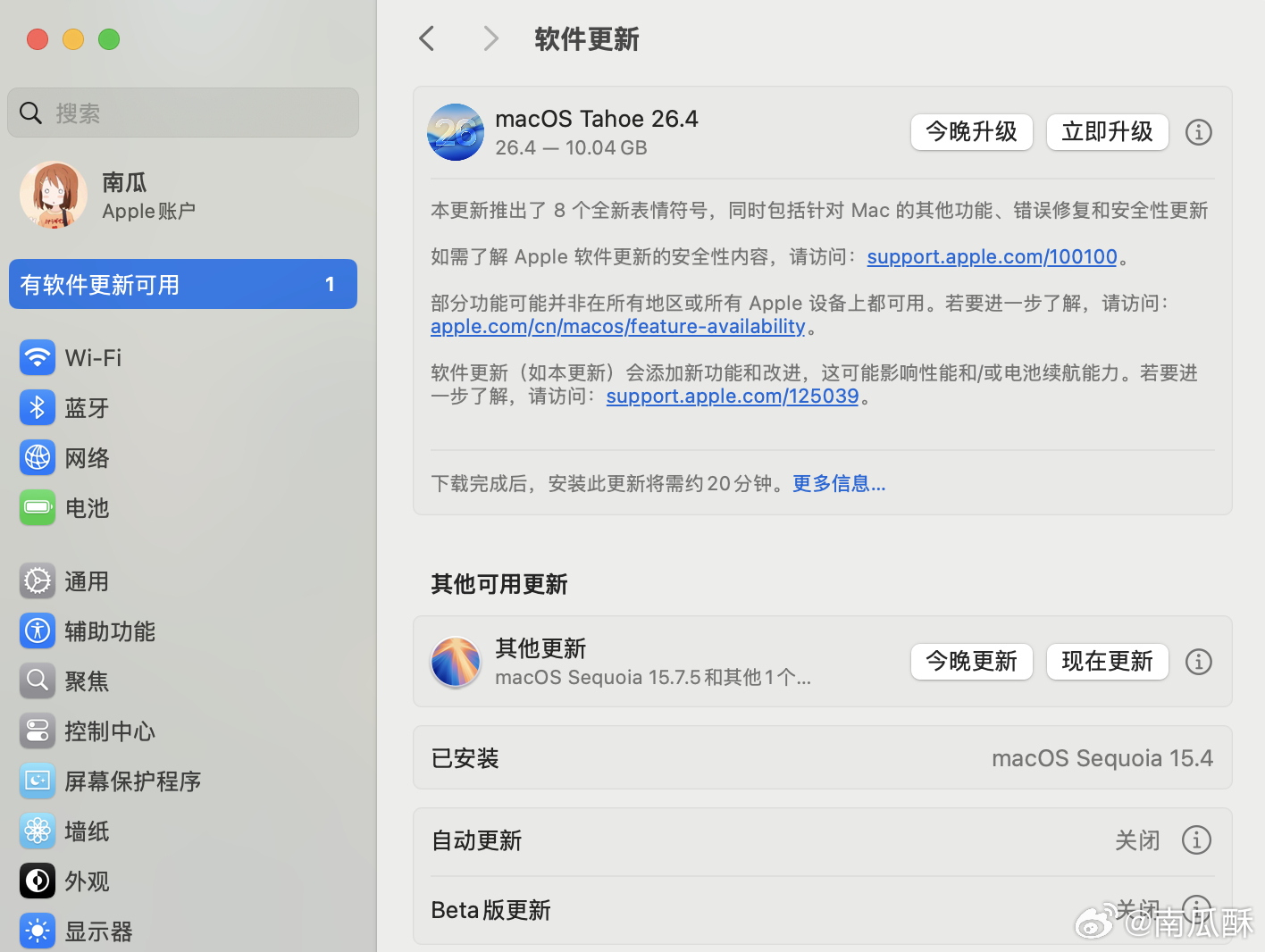The image size is (1265, 952).
Task: Open Wi-Fi settings in sidebar
Action: [93, 357]
